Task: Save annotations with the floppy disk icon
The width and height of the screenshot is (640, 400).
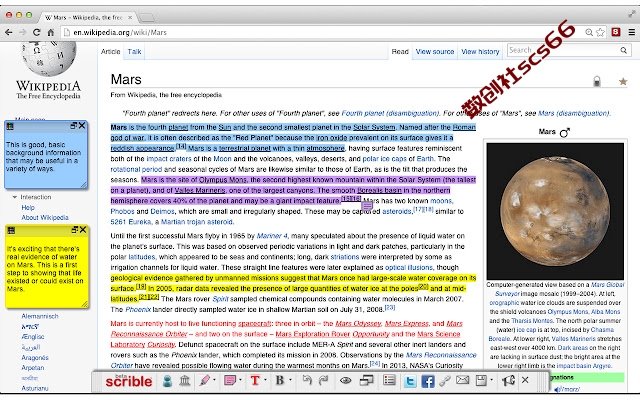Action: pos(481,381)
